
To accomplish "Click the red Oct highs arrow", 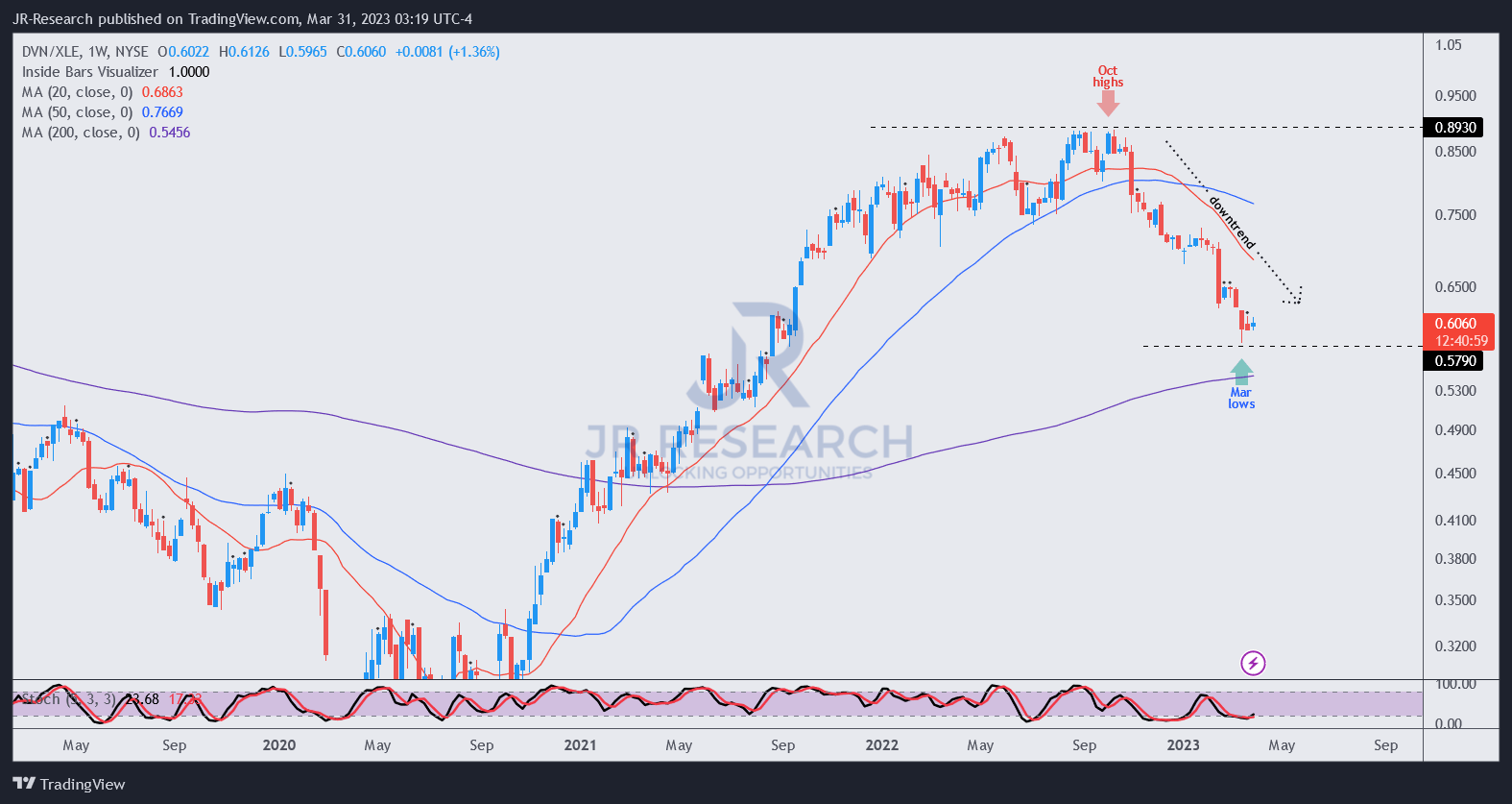I will point(1108,104).
